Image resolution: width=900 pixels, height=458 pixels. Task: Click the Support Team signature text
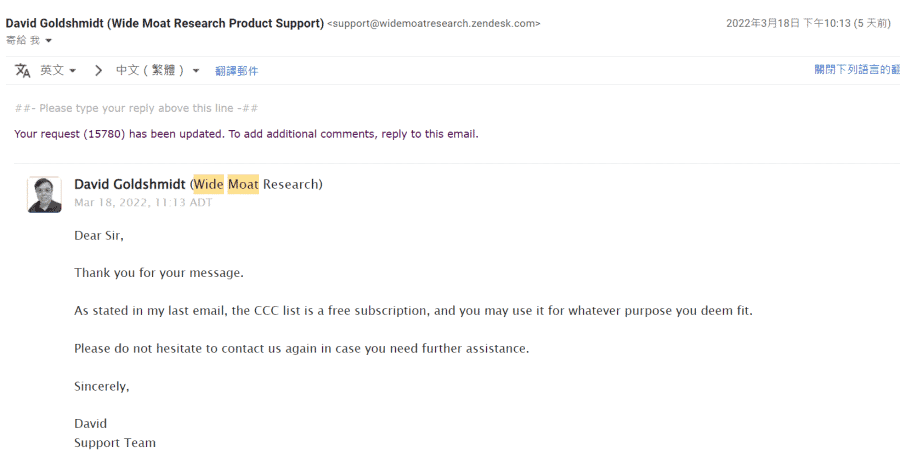[x=115, y=443]
